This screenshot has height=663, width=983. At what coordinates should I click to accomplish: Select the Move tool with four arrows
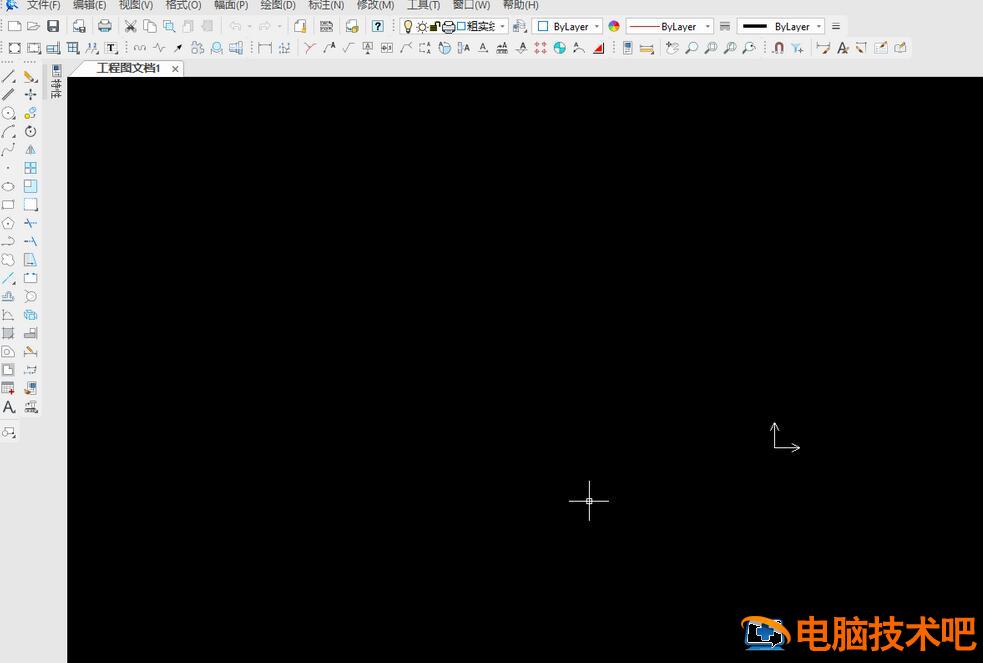tap(30, 95)
